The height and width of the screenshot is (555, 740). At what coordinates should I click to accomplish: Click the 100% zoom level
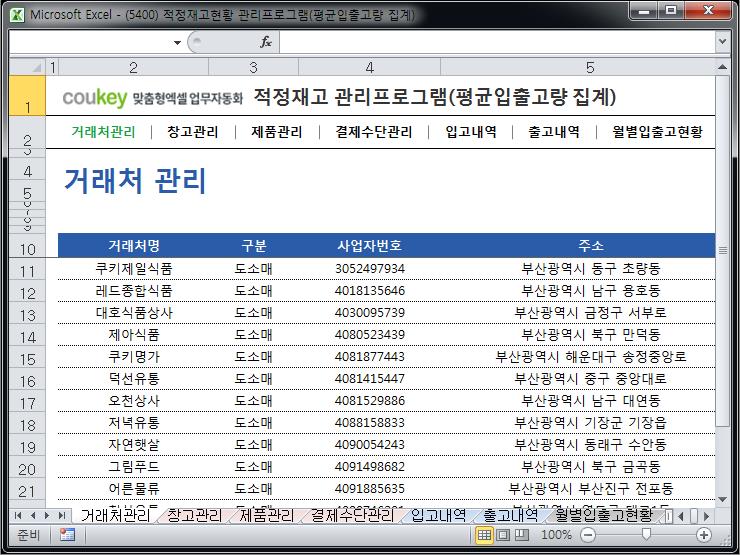(x=556, y=535)
